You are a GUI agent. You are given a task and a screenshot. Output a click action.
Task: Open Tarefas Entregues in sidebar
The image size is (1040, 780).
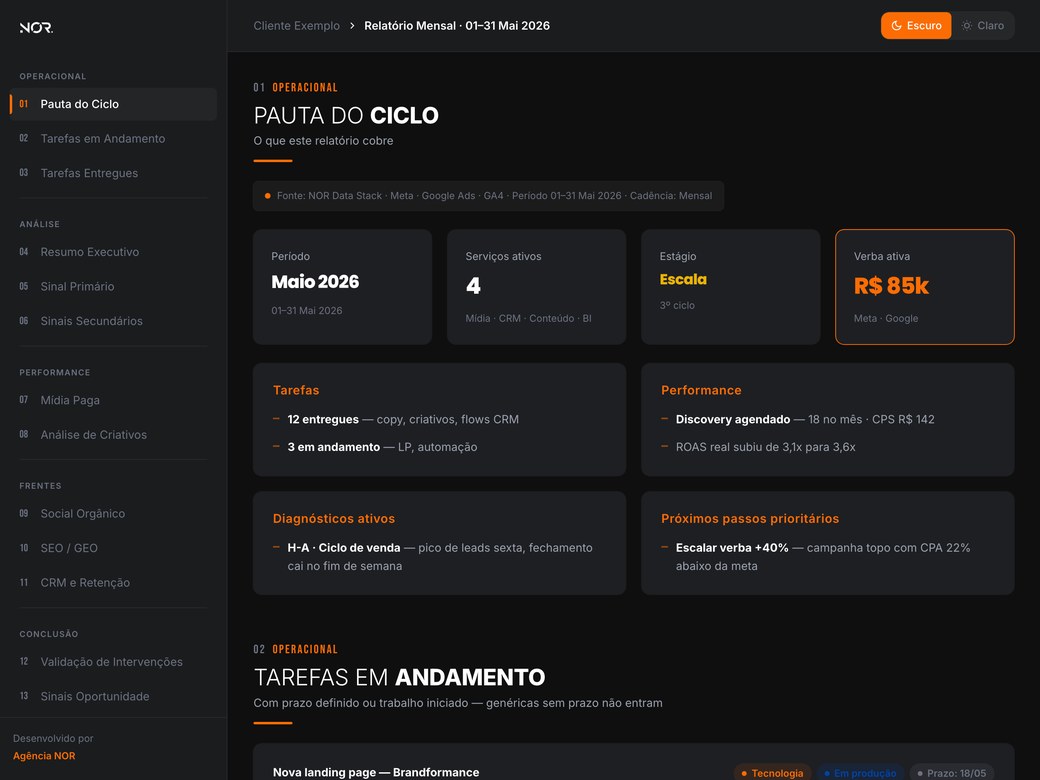tap(113, 173)
